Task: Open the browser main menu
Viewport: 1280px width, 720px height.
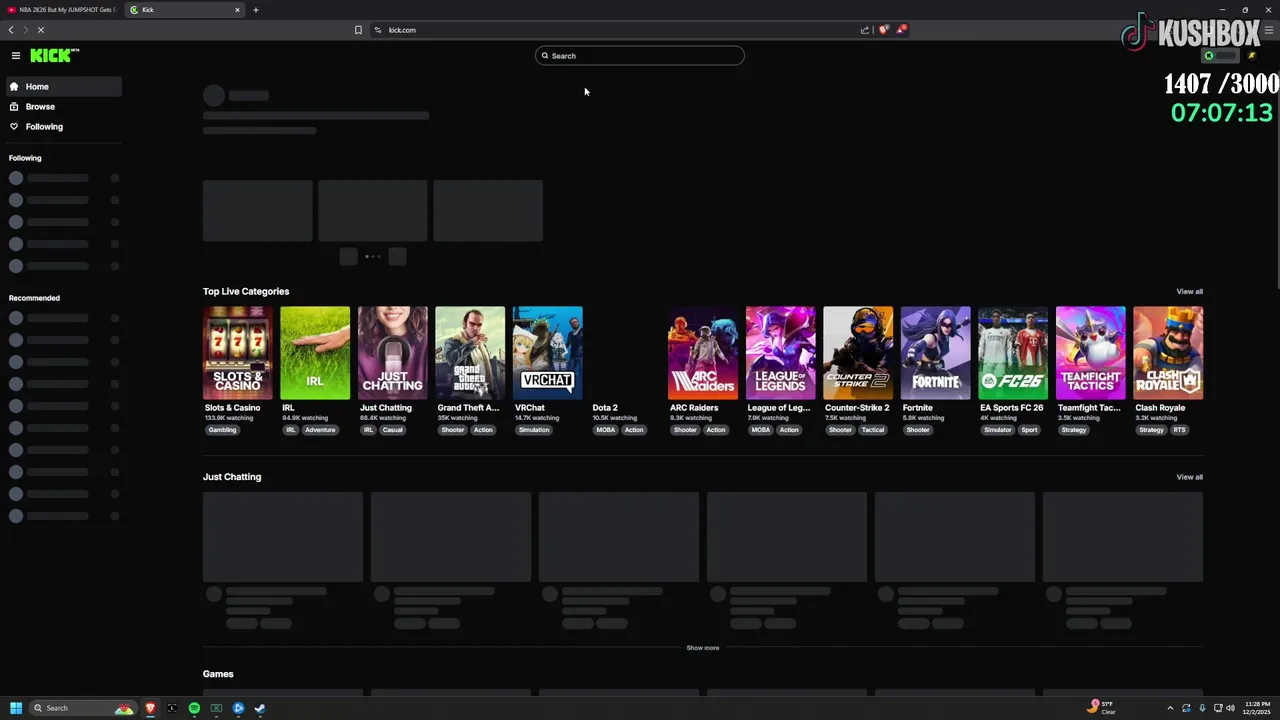Action: [1269, 30]
